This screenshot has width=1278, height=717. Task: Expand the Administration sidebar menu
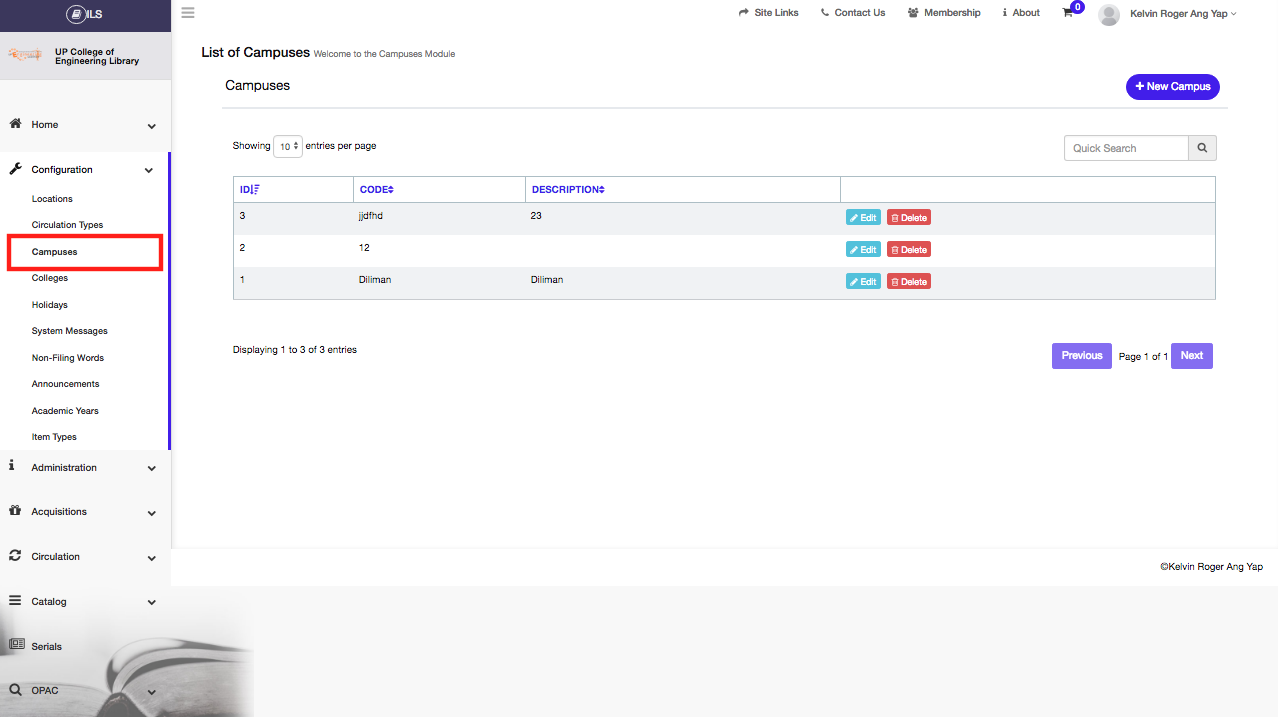tap(84, 468)
